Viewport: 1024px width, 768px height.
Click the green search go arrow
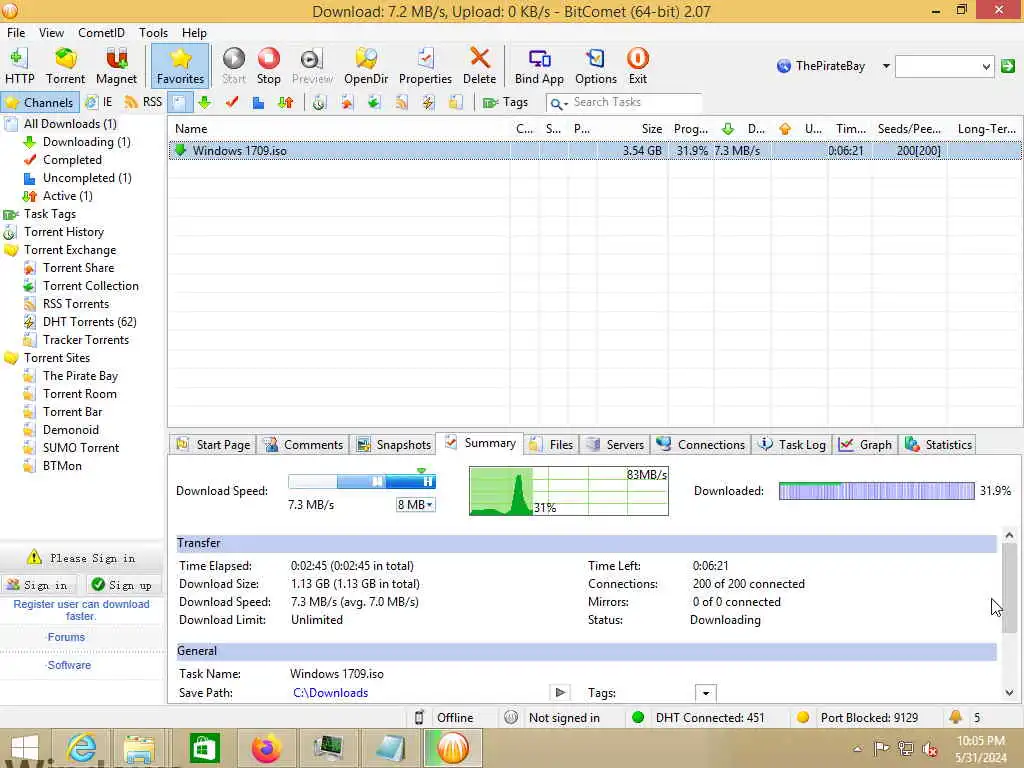(1008, 66)
